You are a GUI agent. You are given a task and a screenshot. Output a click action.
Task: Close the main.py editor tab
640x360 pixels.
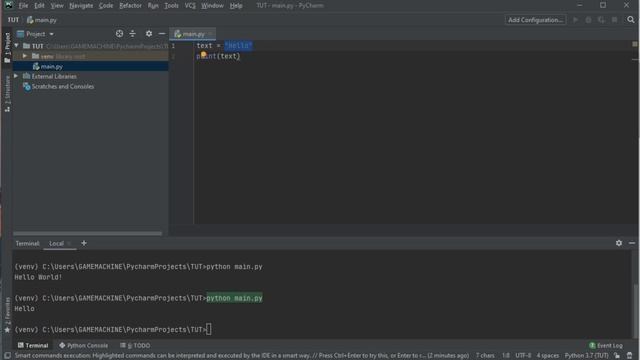point(211,34)
